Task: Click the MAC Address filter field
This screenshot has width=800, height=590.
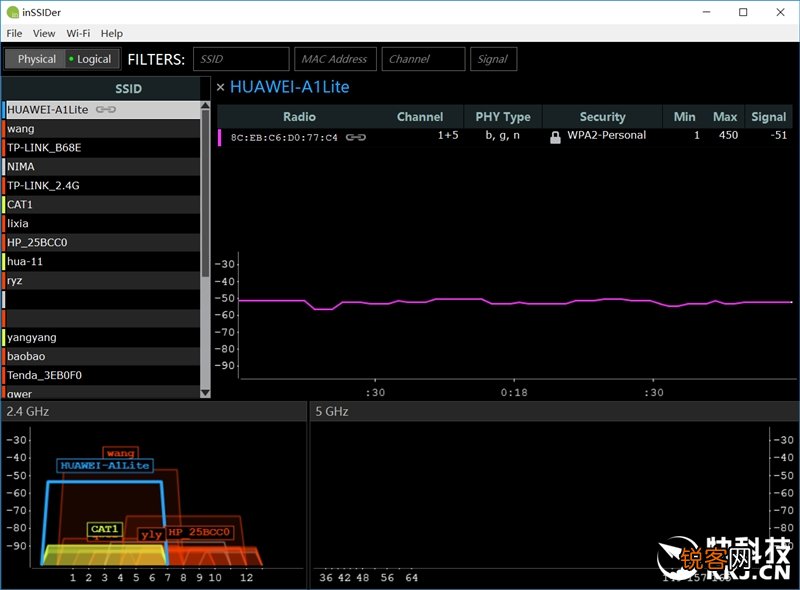Action: point(335,59)
